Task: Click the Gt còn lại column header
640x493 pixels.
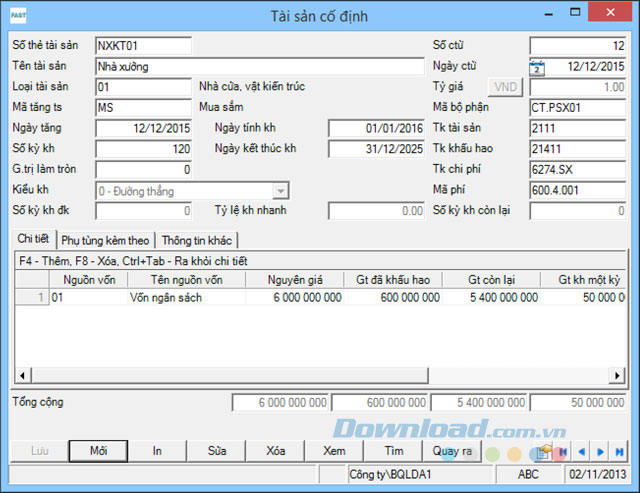Action: tap(491, 280)
